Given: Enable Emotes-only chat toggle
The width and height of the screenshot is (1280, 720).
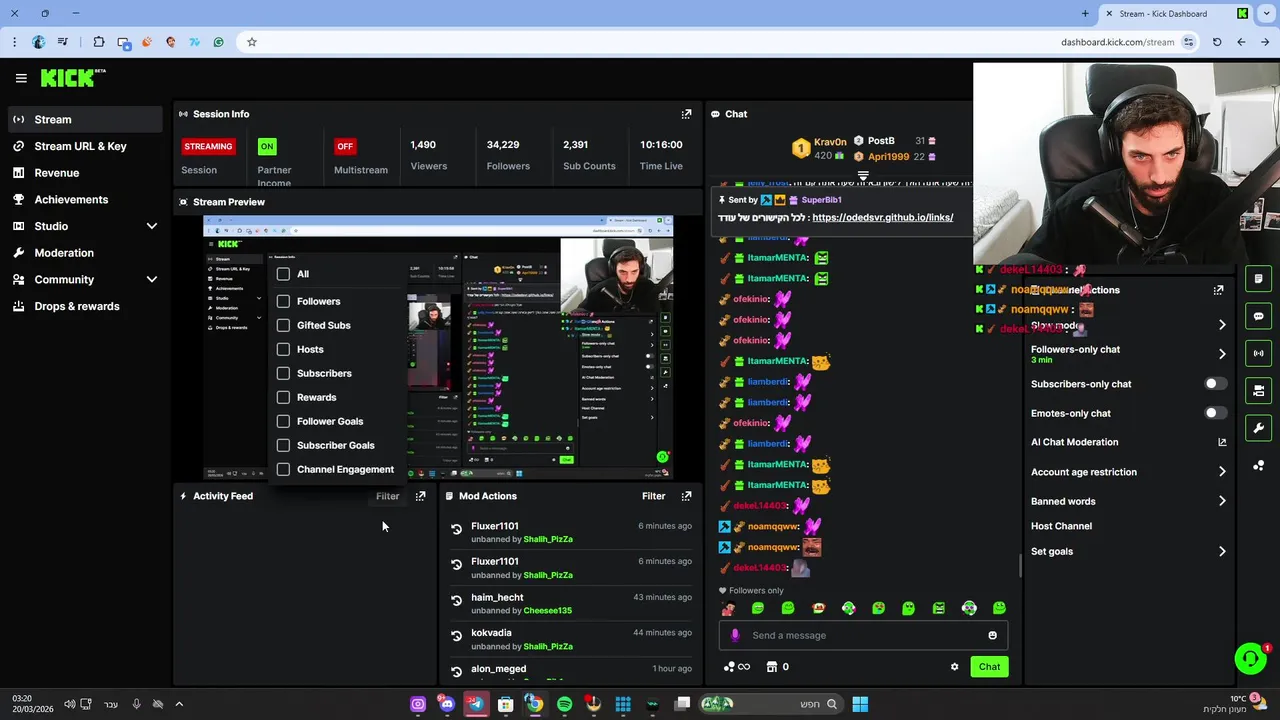Looking at the screenshot, I should 1215,413.
